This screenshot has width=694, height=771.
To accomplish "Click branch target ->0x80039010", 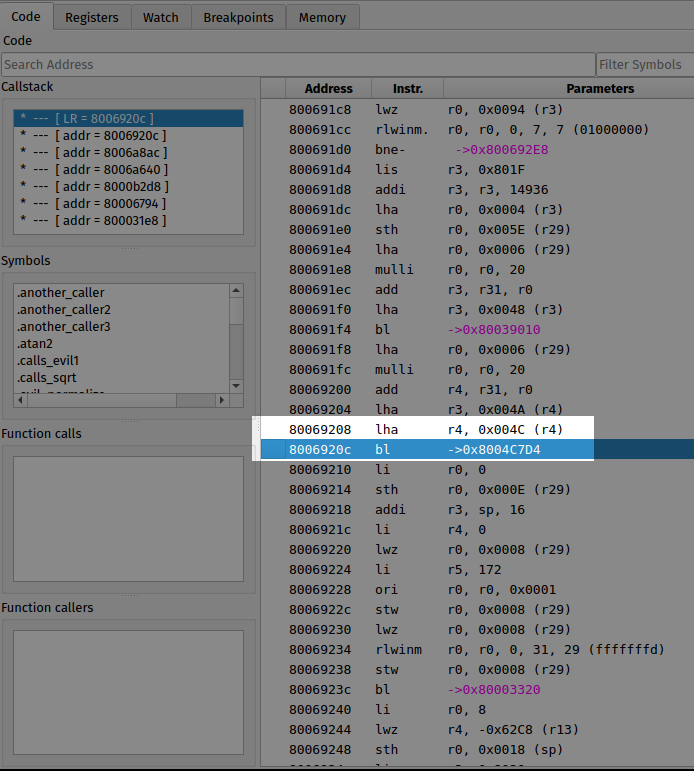I will [494, 330].
